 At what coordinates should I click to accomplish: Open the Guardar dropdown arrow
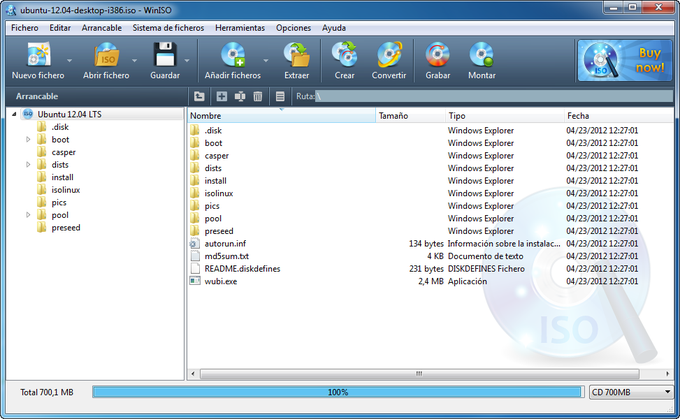pyautogui.click(x=187, y=60)
